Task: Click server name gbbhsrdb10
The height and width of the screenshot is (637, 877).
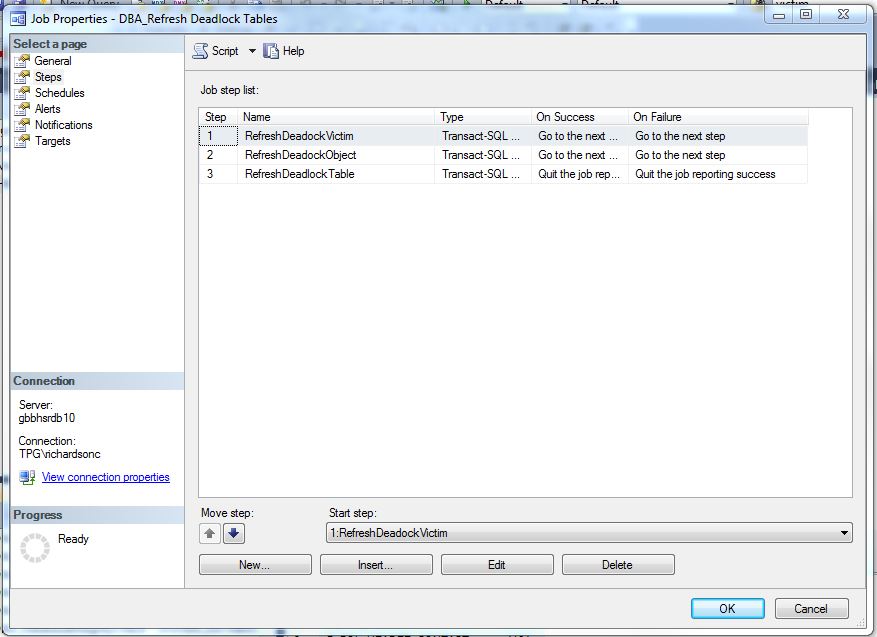Action: pos(47,418)
